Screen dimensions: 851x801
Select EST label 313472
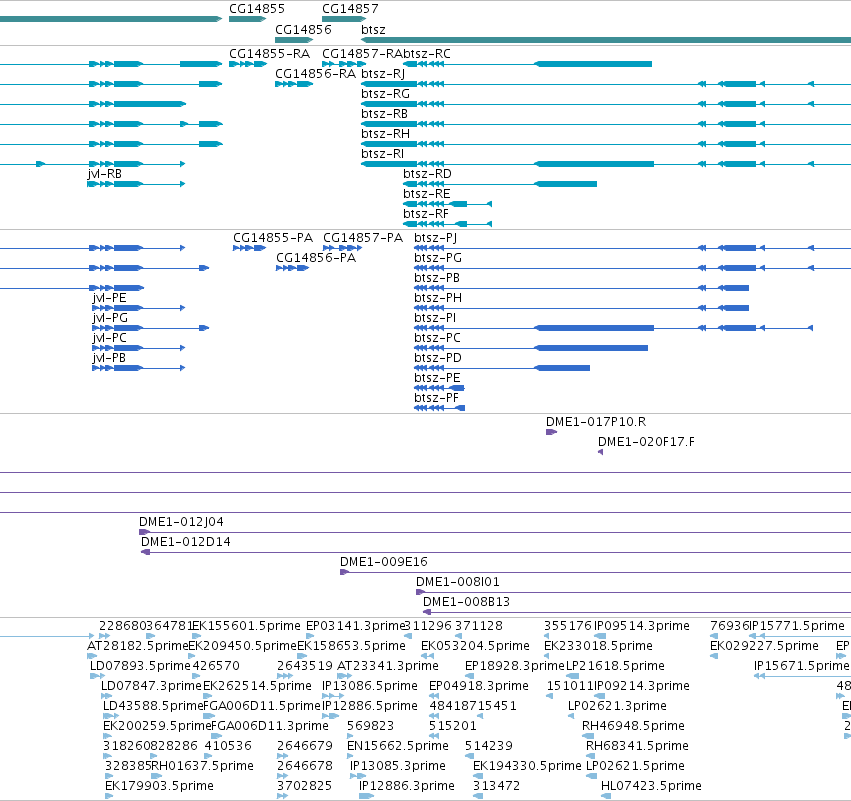tap(496, 786)
